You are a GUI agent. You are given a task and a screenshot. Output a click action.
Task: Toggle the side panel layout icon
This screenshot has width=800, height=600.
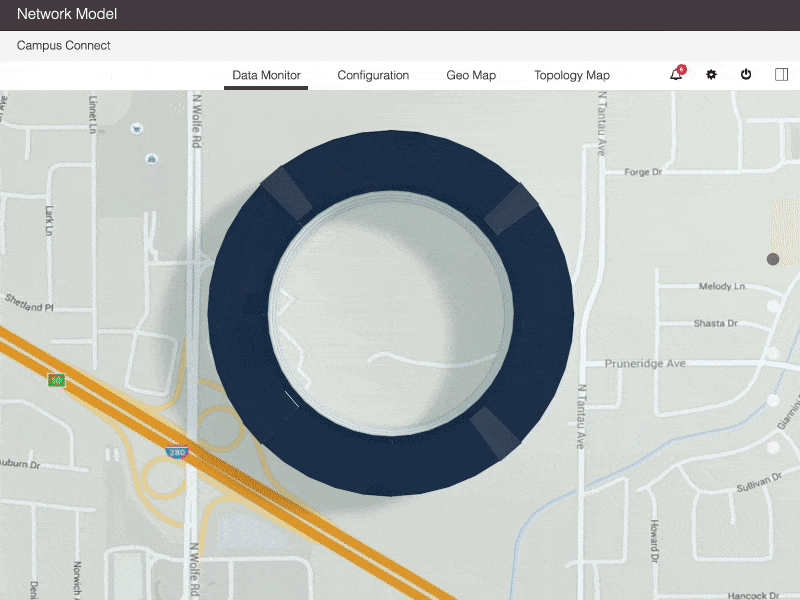coord(781,75)
